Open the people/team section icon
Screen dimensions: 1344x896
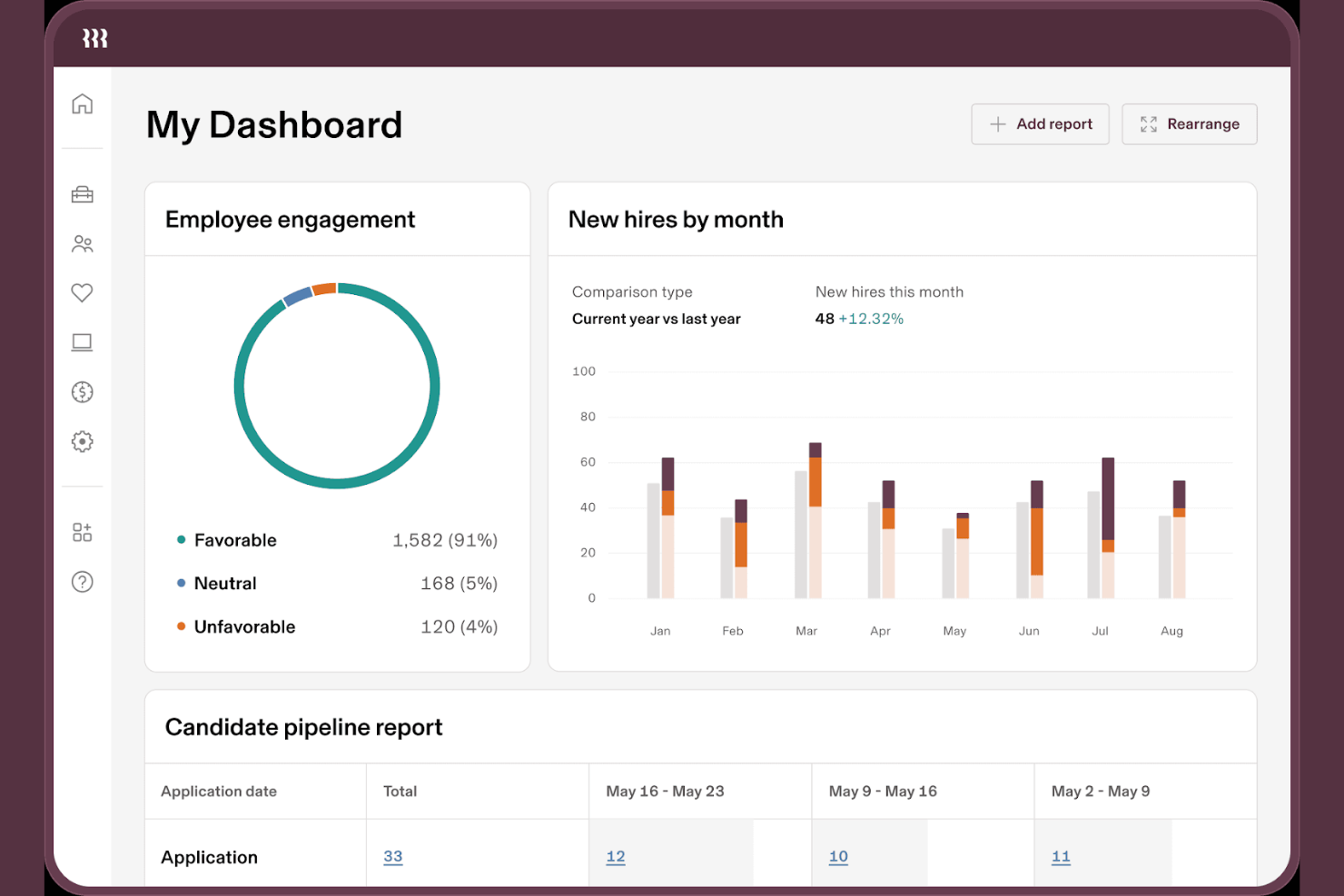click(82, 243)
